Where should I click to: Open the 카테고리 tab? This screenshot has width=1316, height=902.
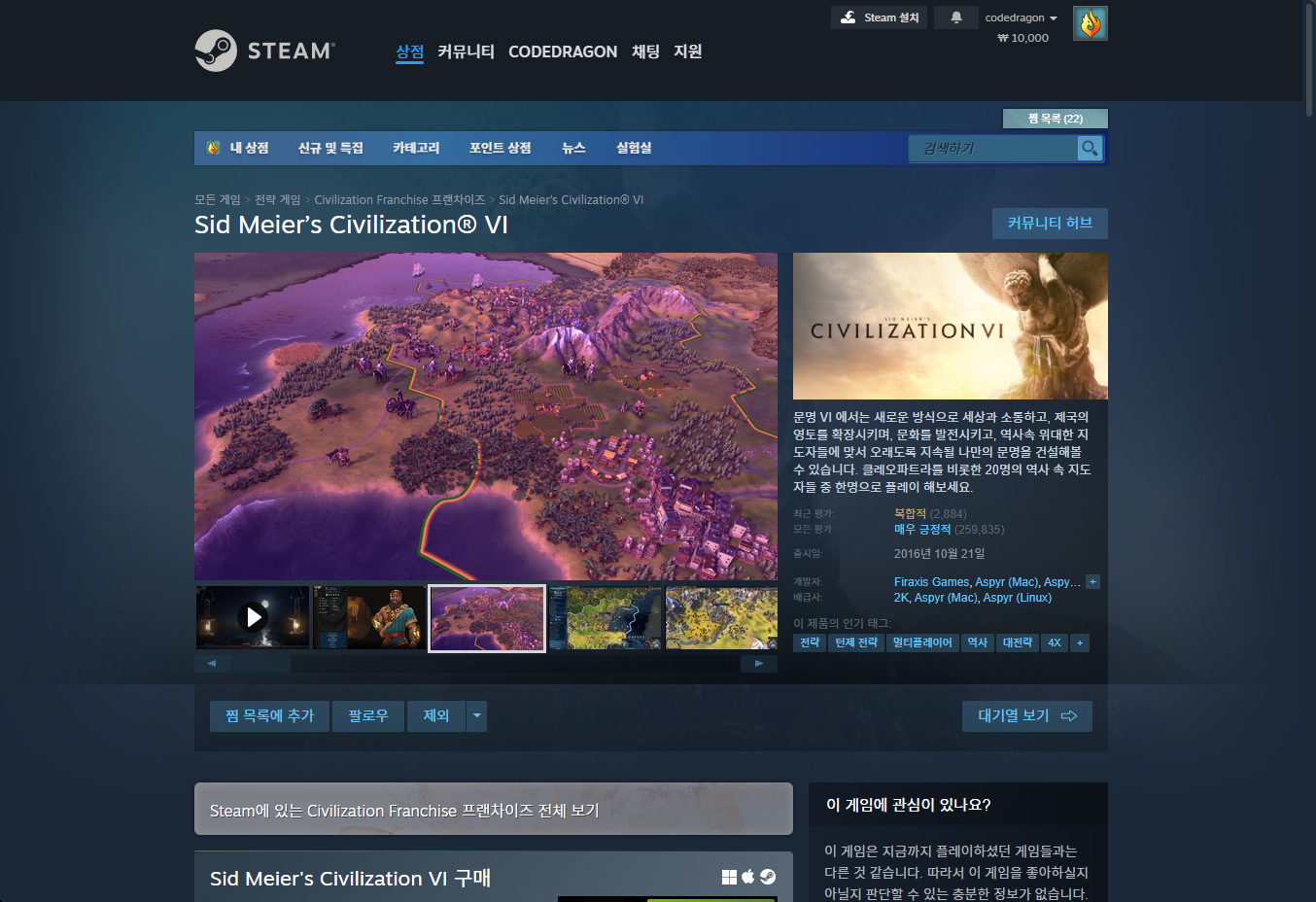(416, 148)
